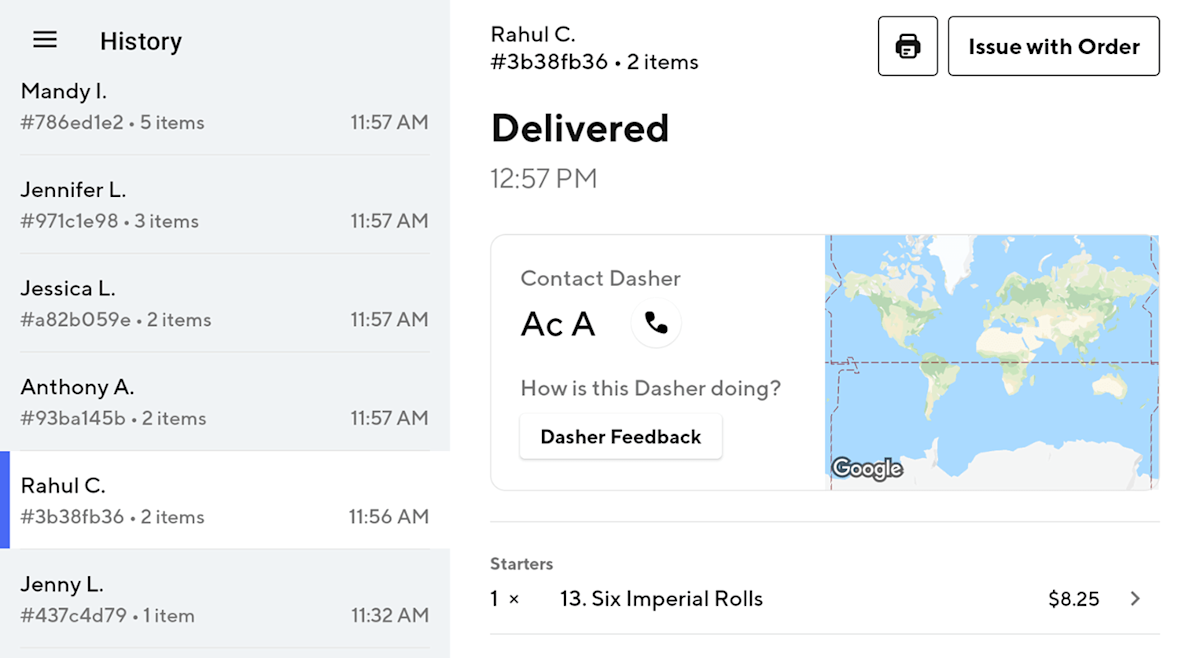Click the Google logo on the map

click(x=866, y=468)
